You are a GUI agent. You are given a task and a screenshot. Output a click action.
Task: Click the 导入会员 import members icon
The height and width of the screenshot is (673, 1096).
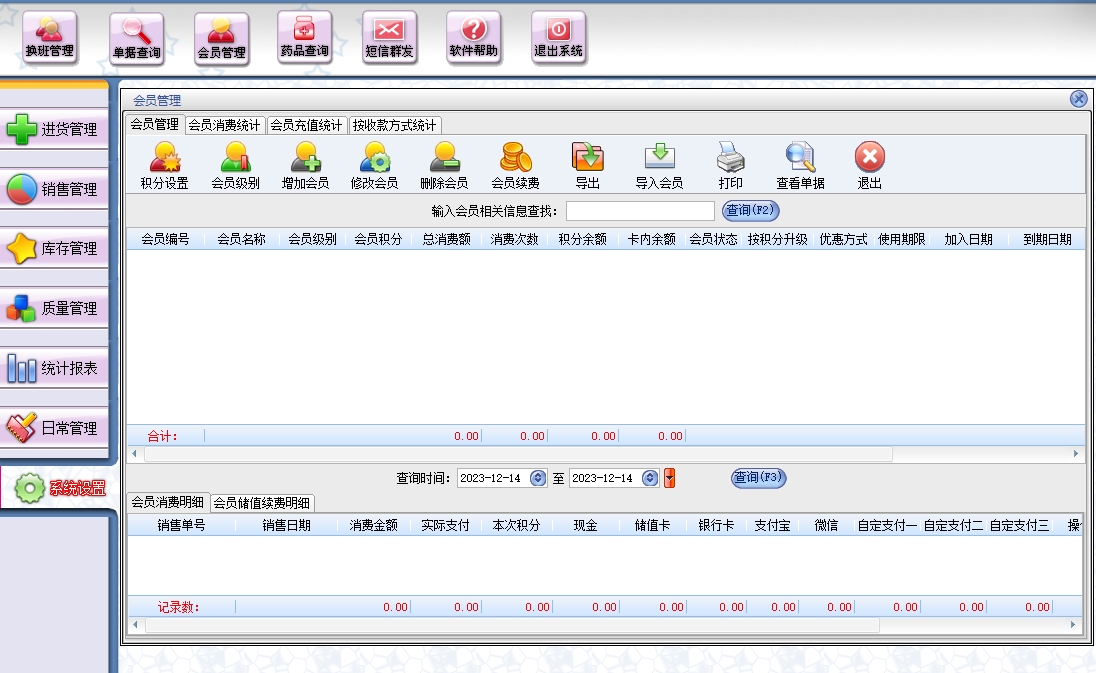pyautogui.click(x=659, y=166)
